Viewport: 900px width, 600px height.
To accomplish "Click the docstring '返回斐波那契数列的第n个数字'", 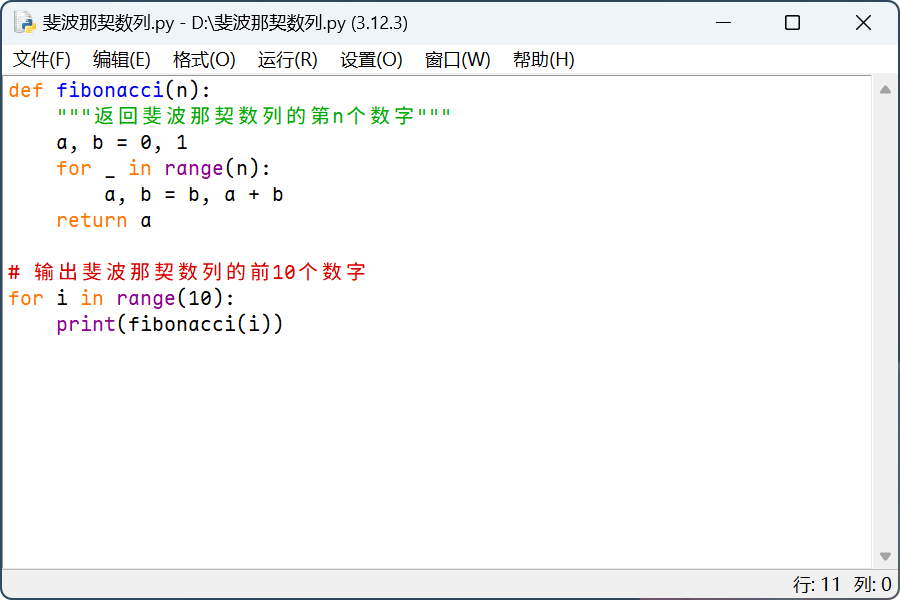I will (254, 116).
